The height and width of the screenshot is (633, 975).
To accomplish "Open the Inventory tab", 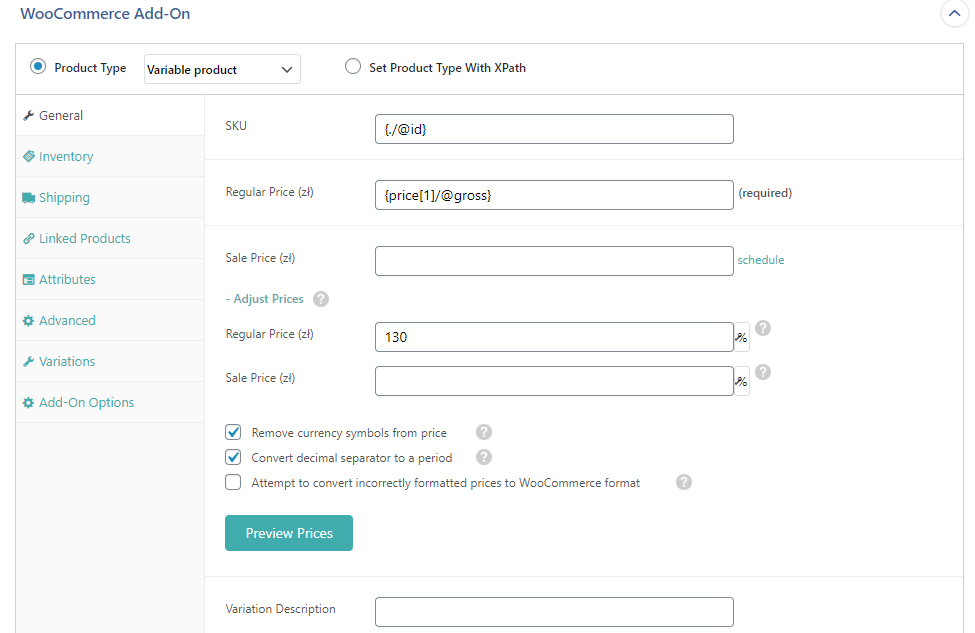I will point(66,157).
